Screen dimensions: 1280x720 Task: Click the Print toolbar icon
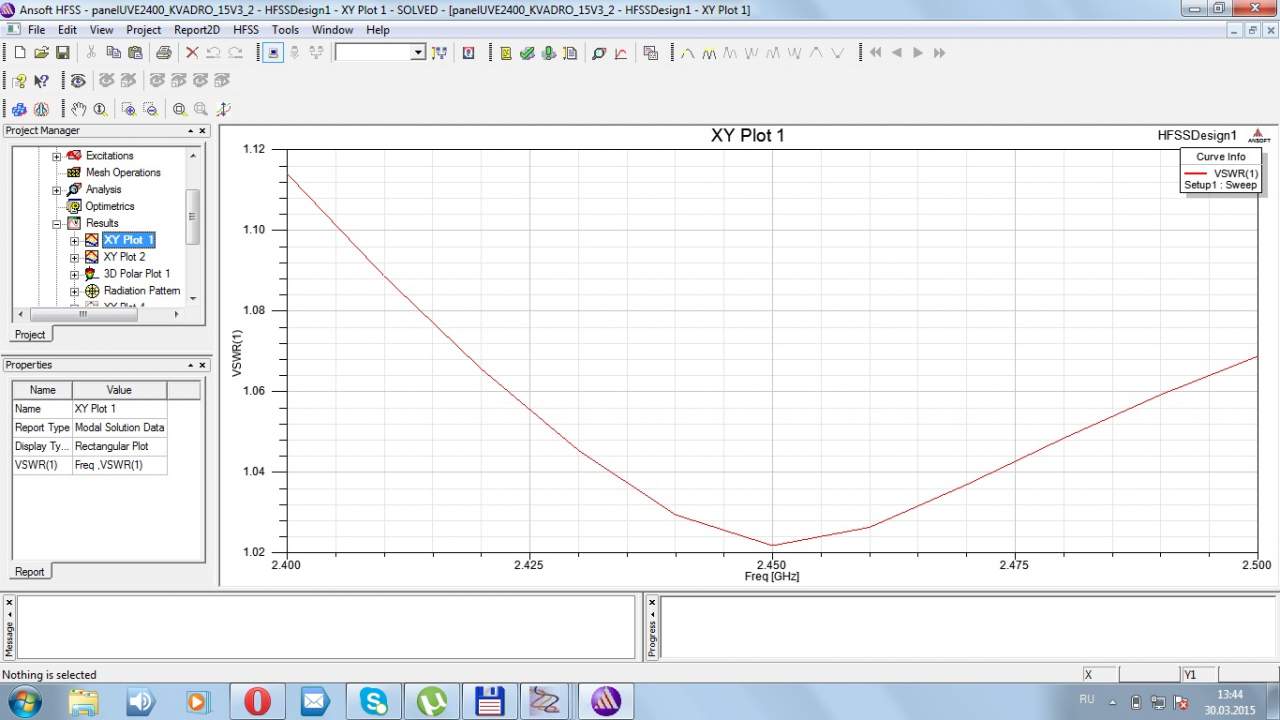(163, 53)
